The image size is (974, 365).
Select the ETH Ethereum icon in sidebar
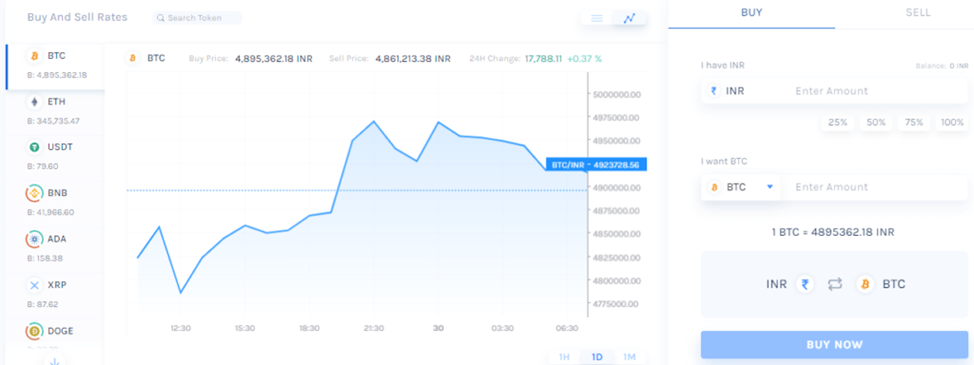(34, 102)
